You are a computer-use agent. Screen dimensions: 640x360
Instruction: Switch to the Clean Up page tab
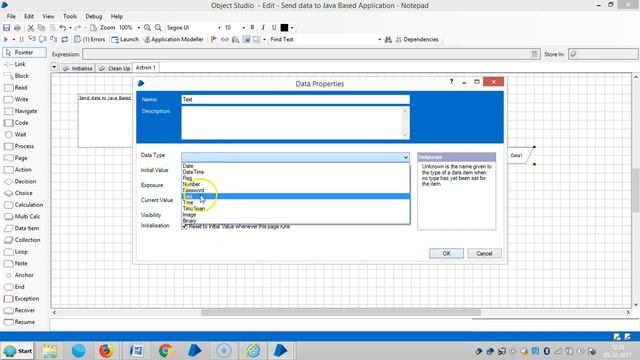point(114,68)
